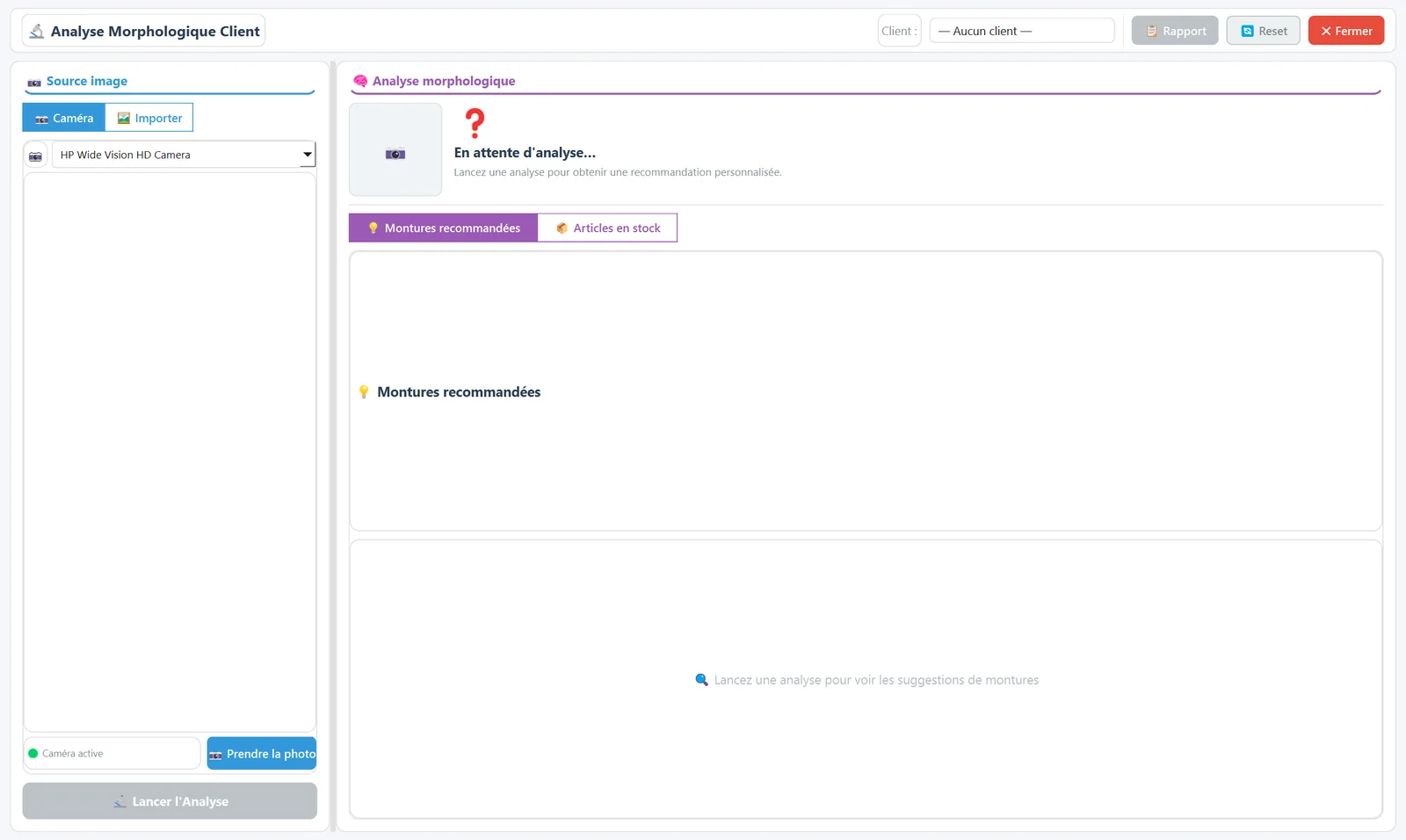Click the camera placeholder thumbnail in the analysis panel
Image resolution: width=1406 pixels, height=840 pixels.
[395, 149]
